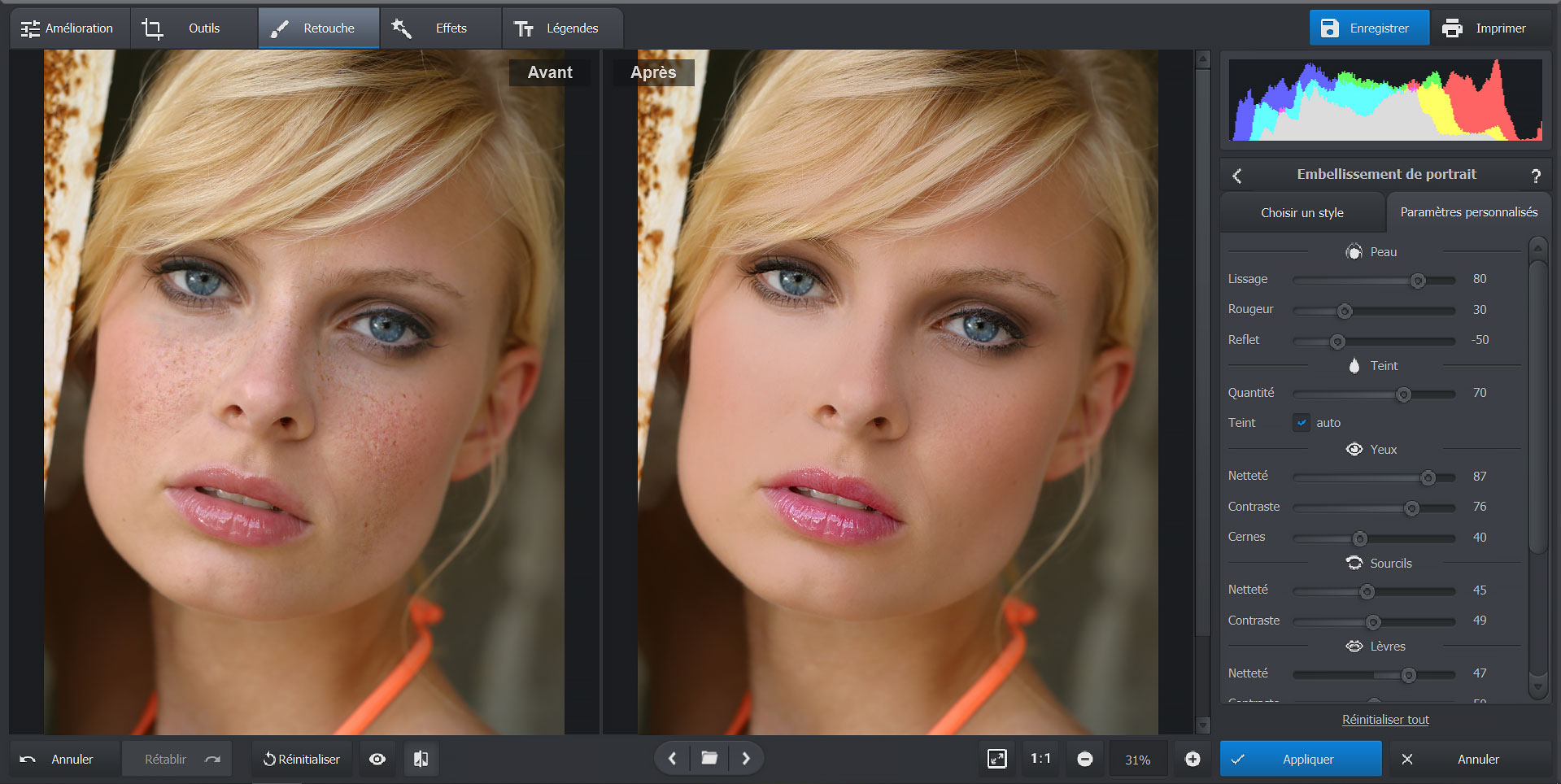Open the folder browse icon

(x=709, y=759)
